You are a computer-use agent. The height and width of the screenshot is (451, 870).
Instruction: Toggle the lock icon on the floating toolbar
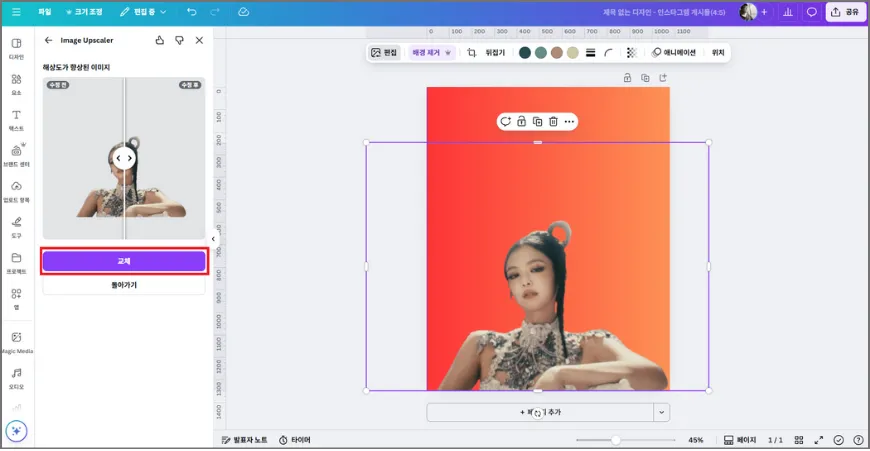[521, 122]
